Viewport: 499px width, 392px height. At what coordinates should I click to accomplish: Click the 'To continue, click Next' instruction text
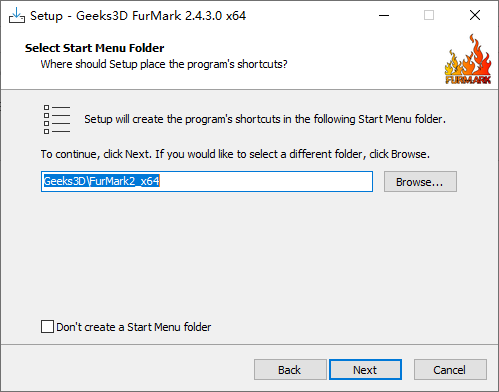coord(235,154)
